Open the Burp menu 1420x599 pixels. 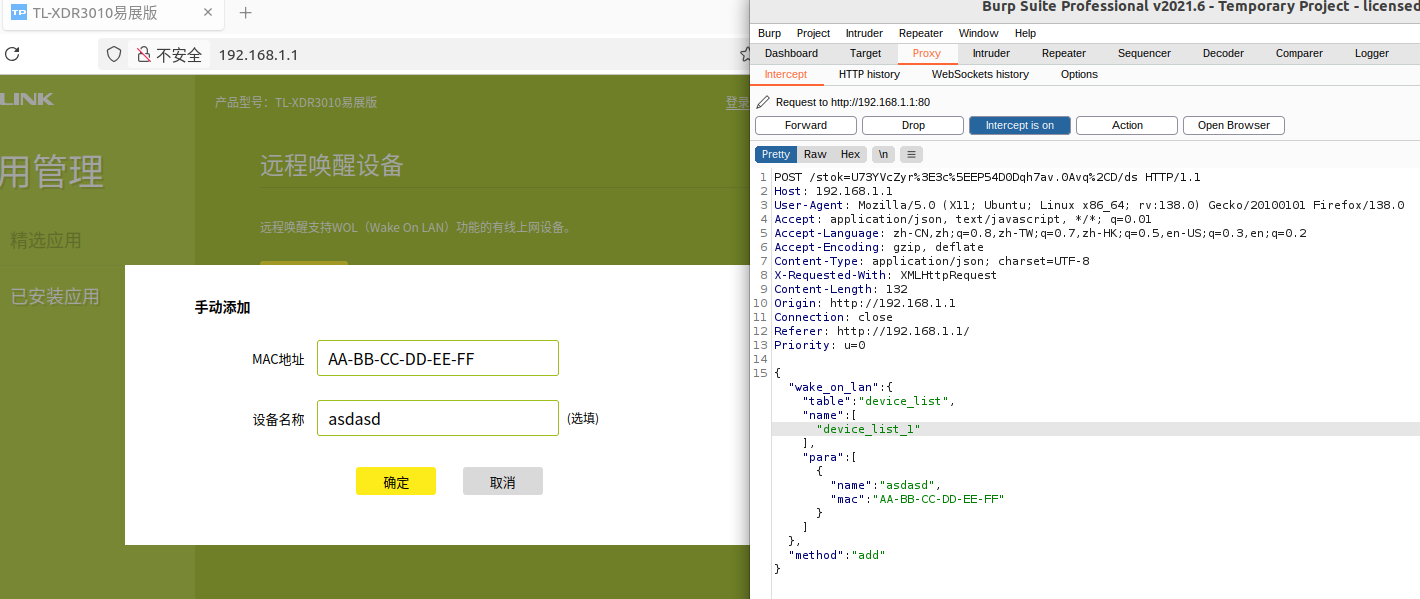pyautogui.click(x=769, y=33)
